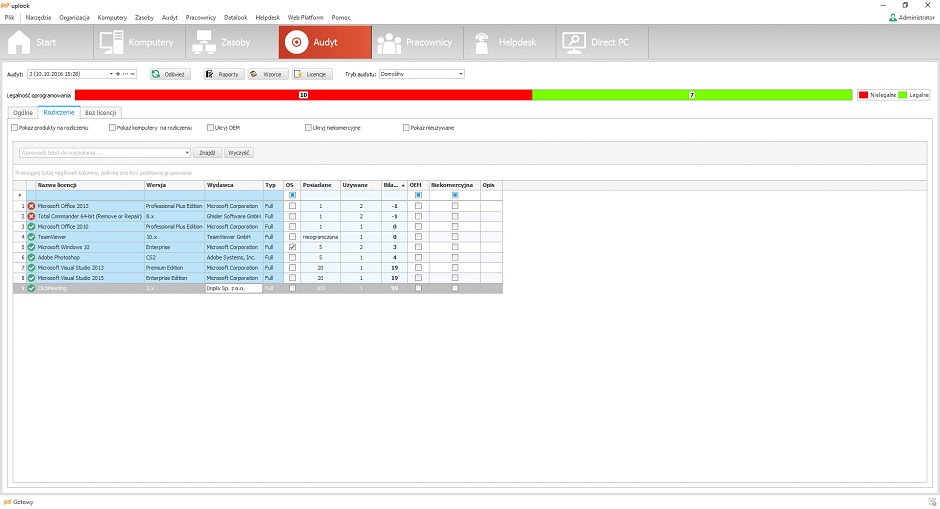Sort by the Wydawca column header
This screenshot has height=509, width=940.
pyautogui.click(x=234, y=185)
